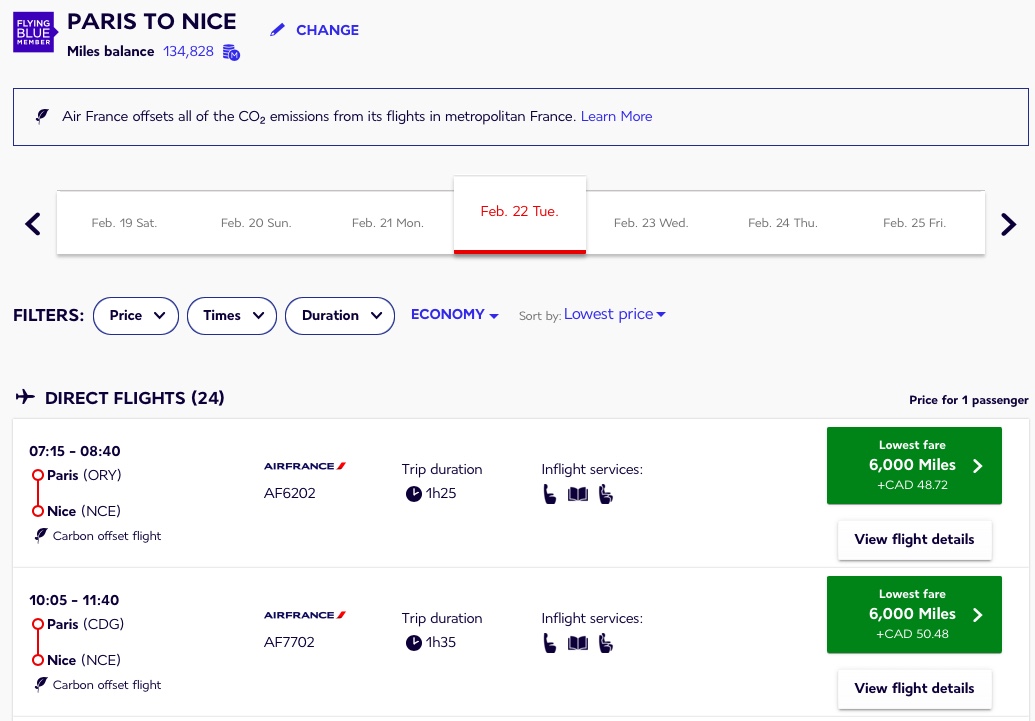The height and width of the screenshot is (721, 1035).
Task: Click the newspaper service icon for AF6202
Action: pos(578,494)
